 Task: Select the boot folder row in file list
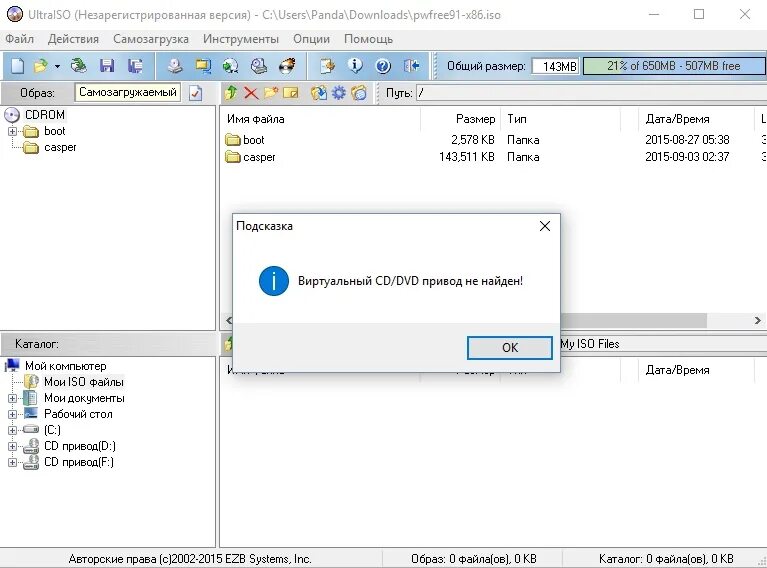click(x=493, y=140)
